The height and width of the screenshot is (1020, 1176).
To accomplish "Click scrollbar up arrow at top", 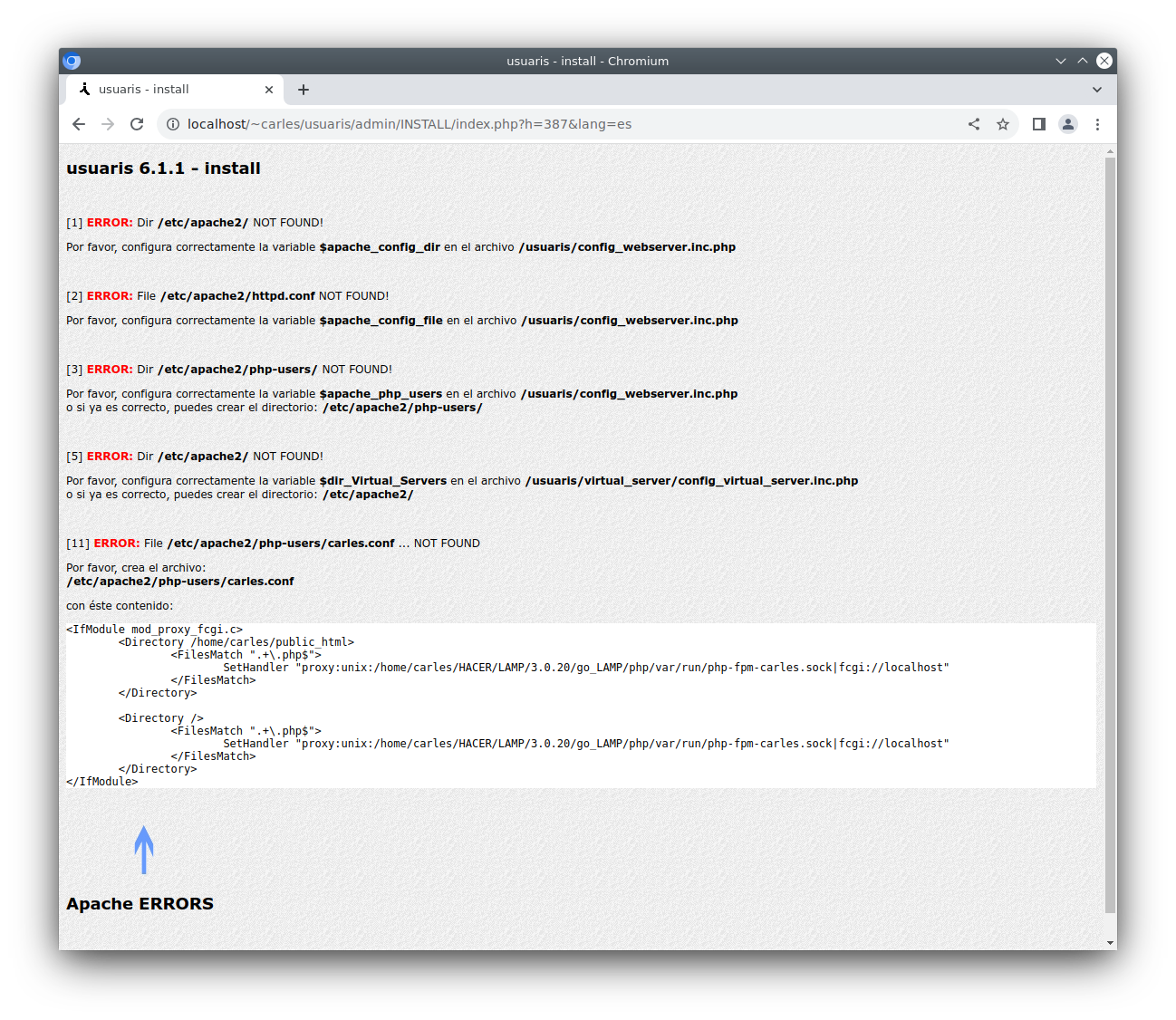I will 1111,150.
